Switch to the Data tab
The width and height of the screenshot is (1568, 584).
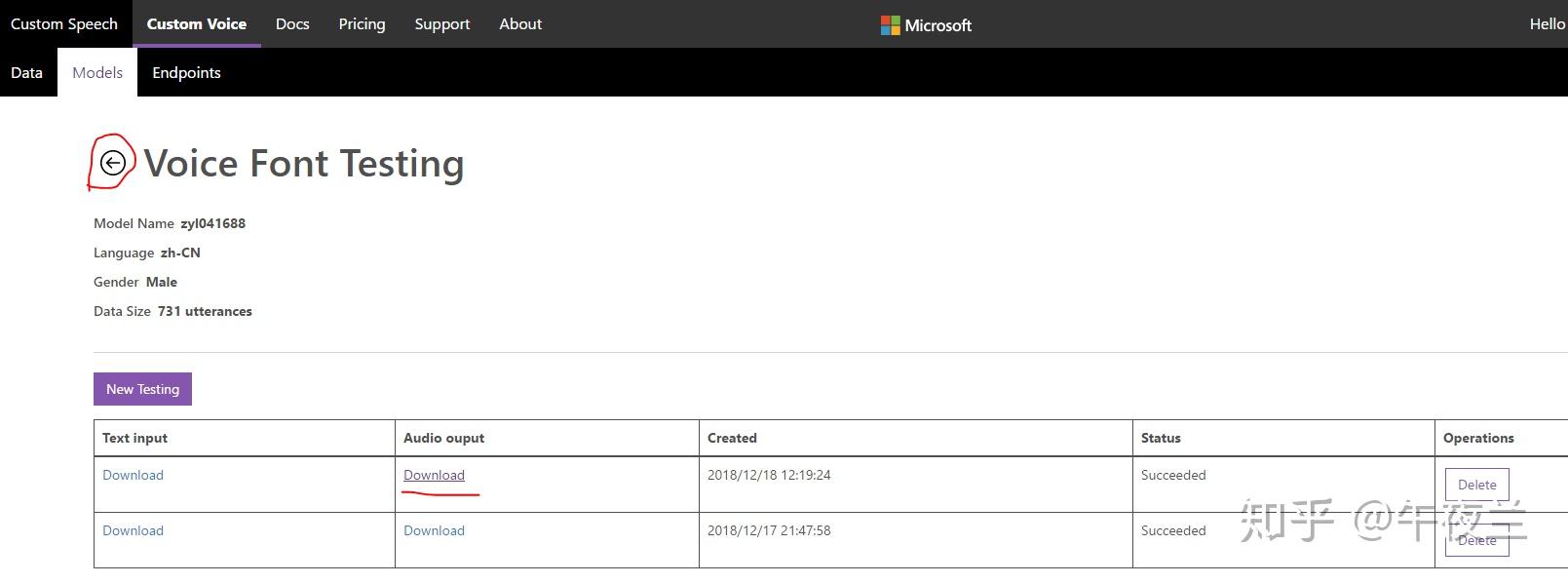(27, 73)
